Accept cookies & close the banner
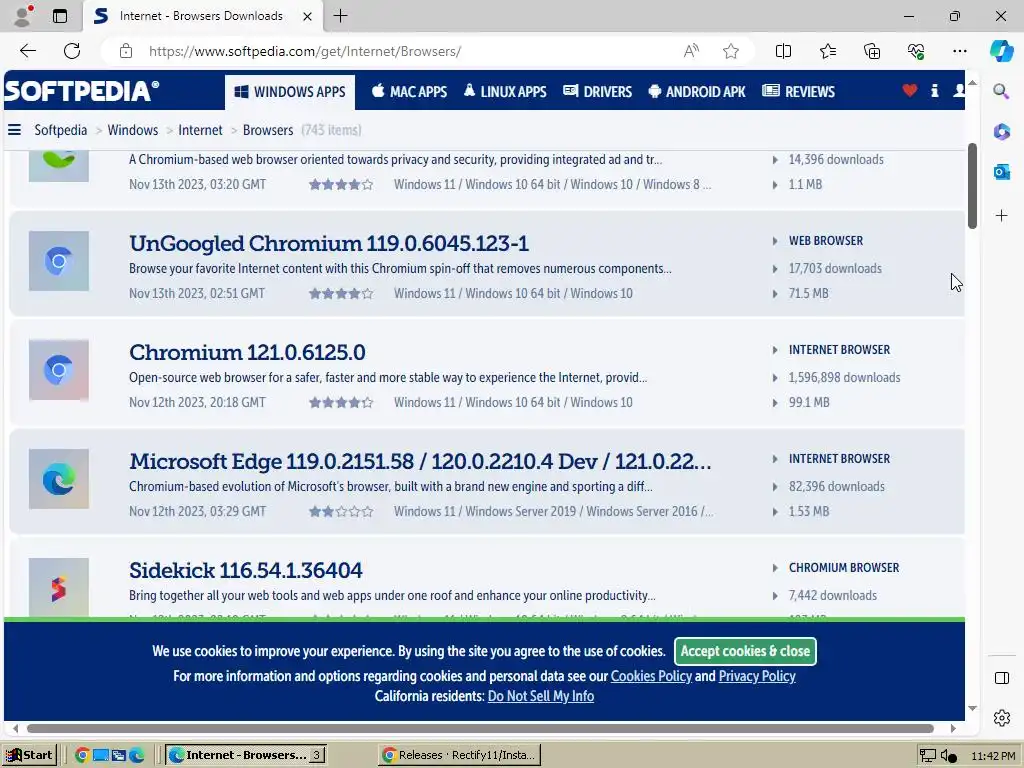1024x768 pixels. click(745, 651)
